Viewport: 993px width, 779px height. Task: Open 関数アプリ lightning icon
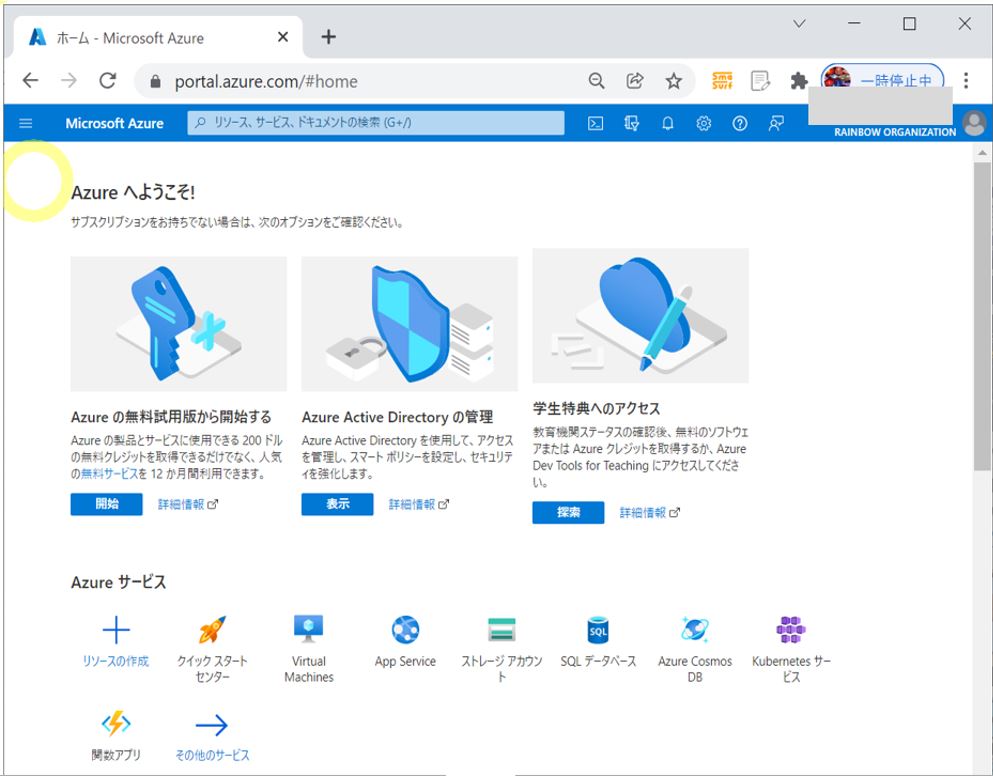click(x=116, y=724)
